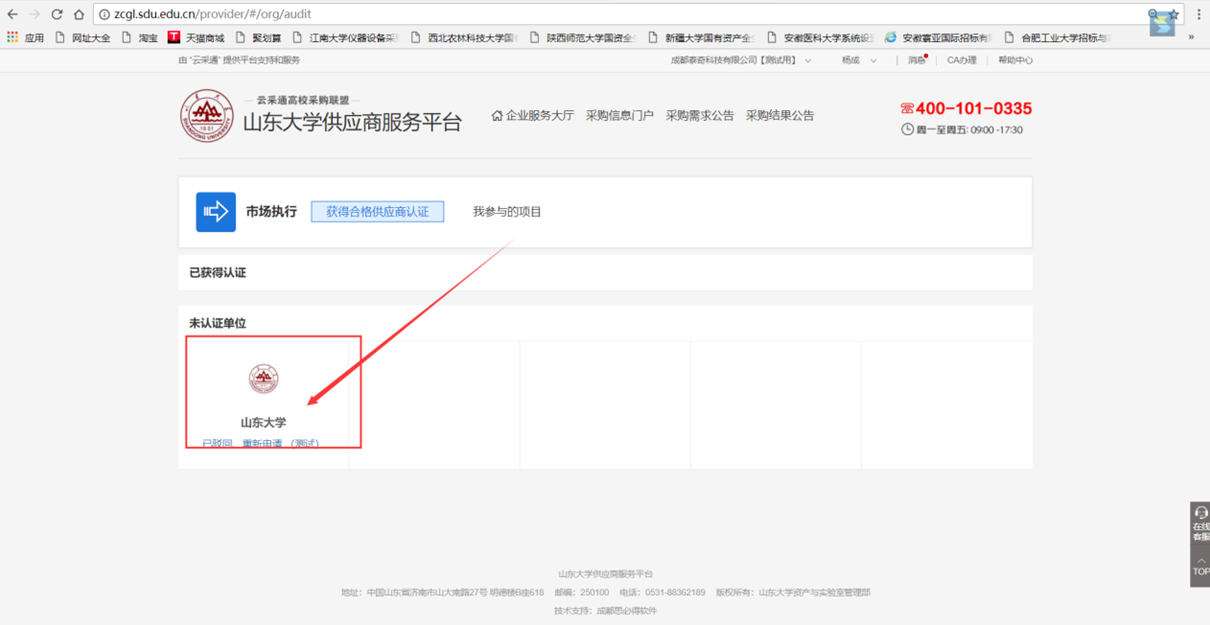Bookmark this page with the star icon
The height and width of the screenshot is (625, 1210).
(1174, 14)
